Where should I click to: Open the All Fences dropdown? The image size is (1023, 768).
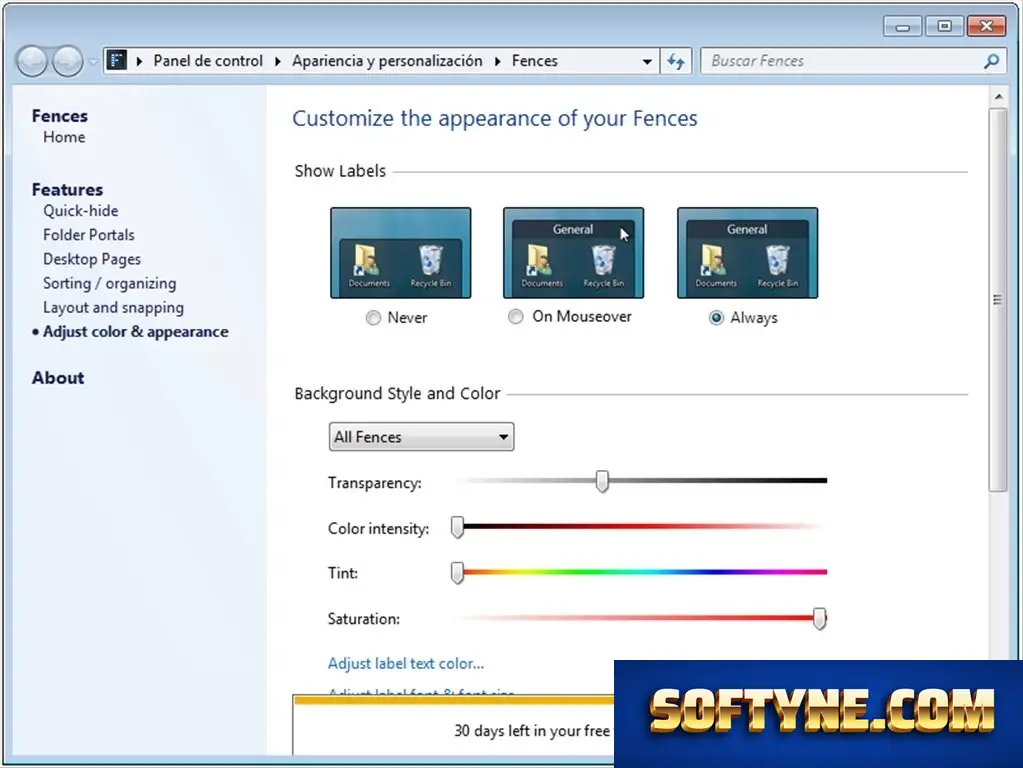[421, 437]
